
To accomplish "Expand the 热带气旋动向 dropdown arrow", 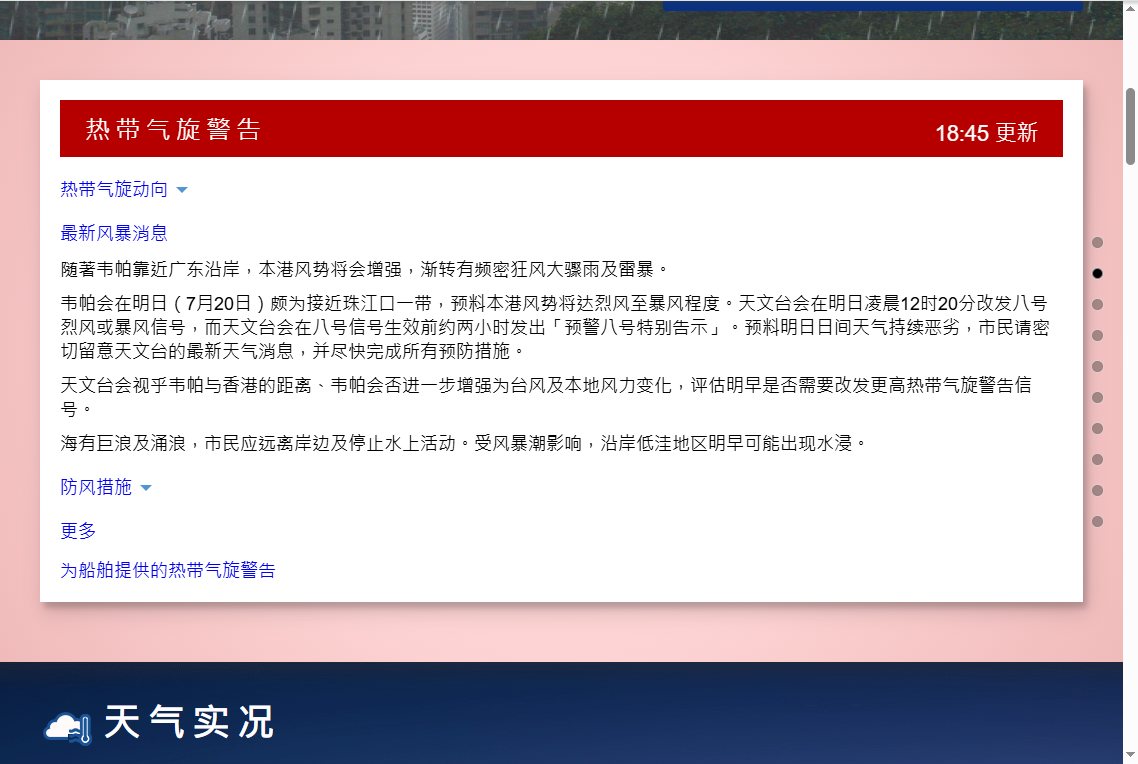I will pyautogui.click(x=182, y=190).
